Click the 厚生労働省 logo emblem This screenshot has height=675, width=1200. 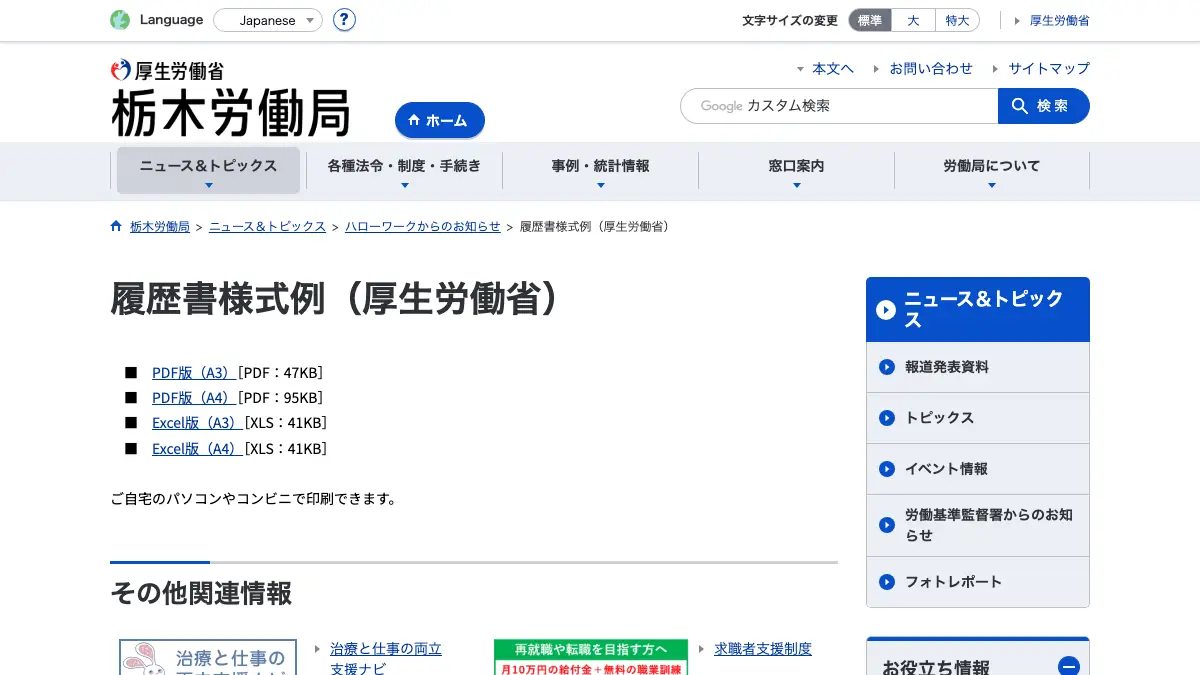(121, 70)
